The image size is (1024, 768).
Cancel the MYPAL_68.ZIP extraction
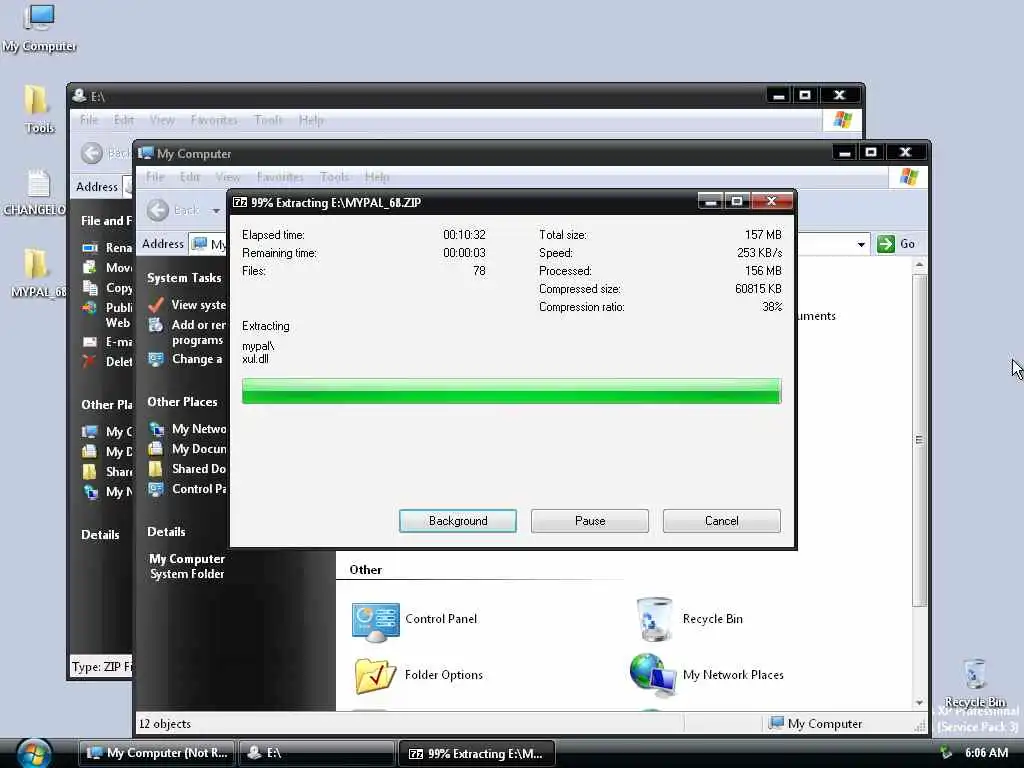[x=722, y=520]
